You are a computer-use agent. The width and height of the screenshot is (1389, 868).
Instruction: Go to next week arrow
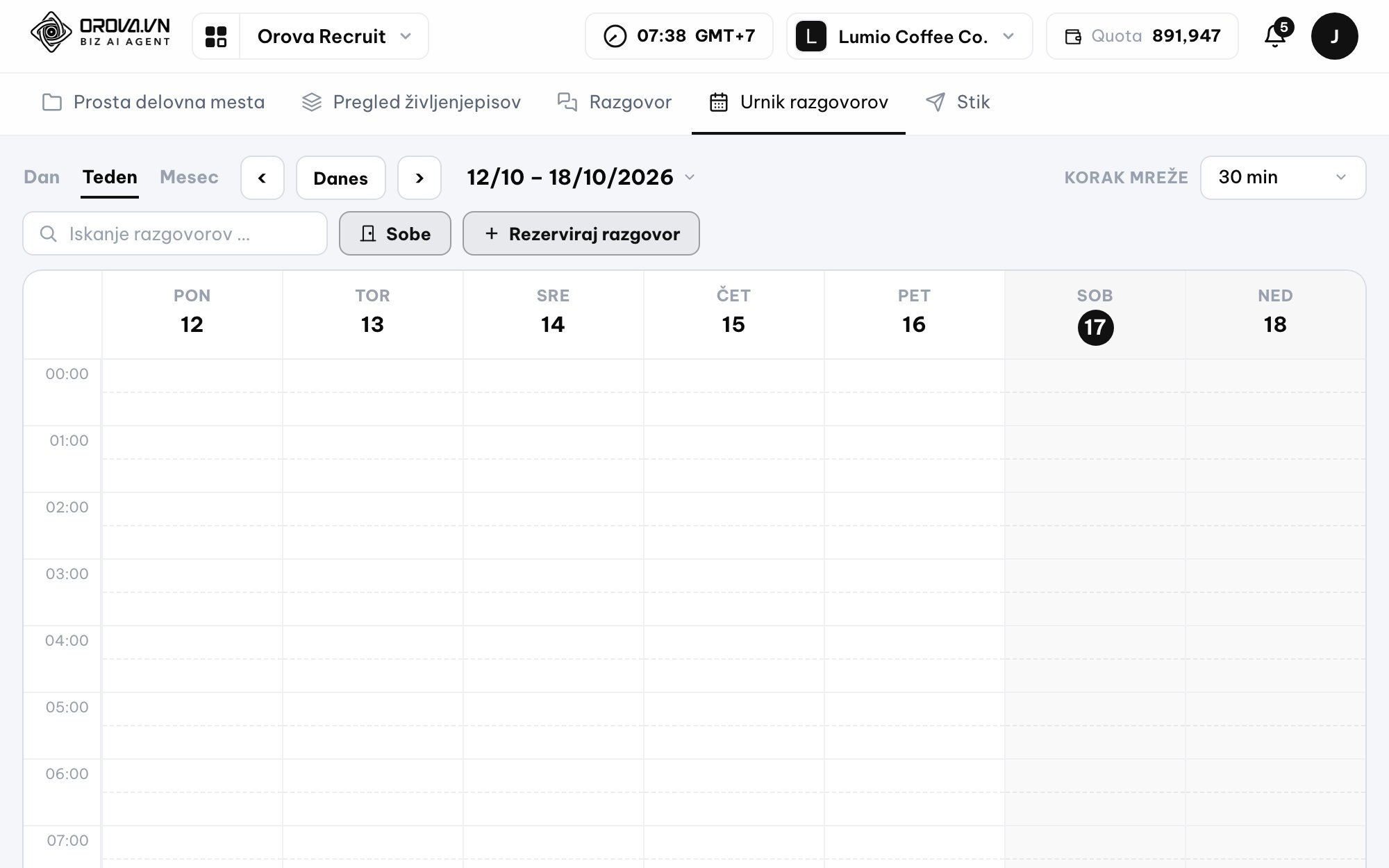[419, 178]
